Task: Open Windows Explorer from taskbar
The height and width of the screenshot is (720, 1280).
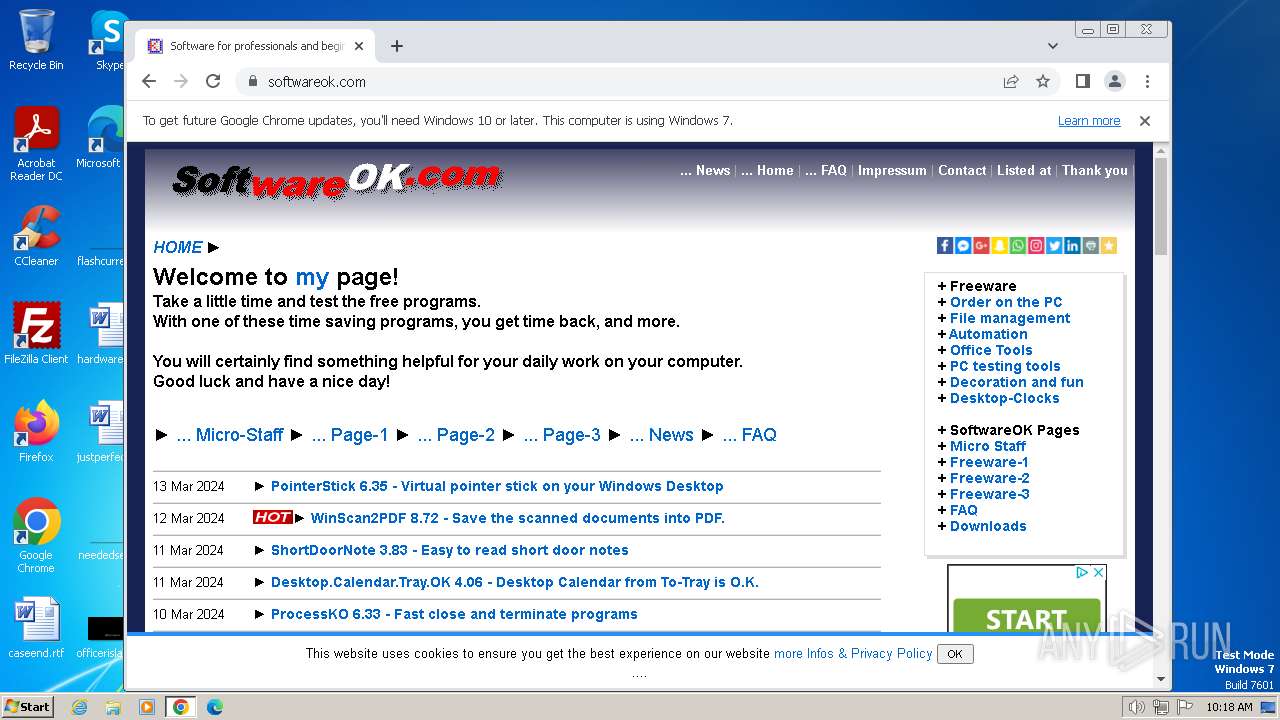Action: [x=113, y=707]
